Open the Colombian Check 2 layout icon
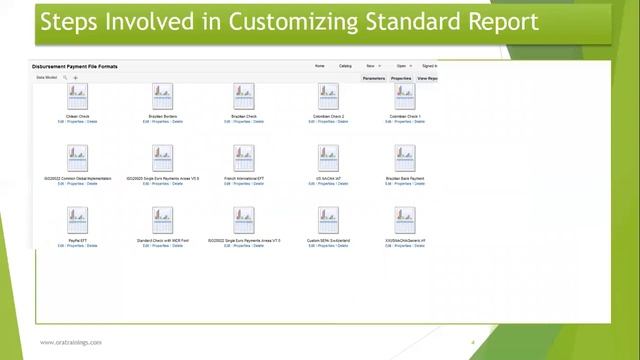This screenshot has height=360, width=640. click(x=328, y=96)
